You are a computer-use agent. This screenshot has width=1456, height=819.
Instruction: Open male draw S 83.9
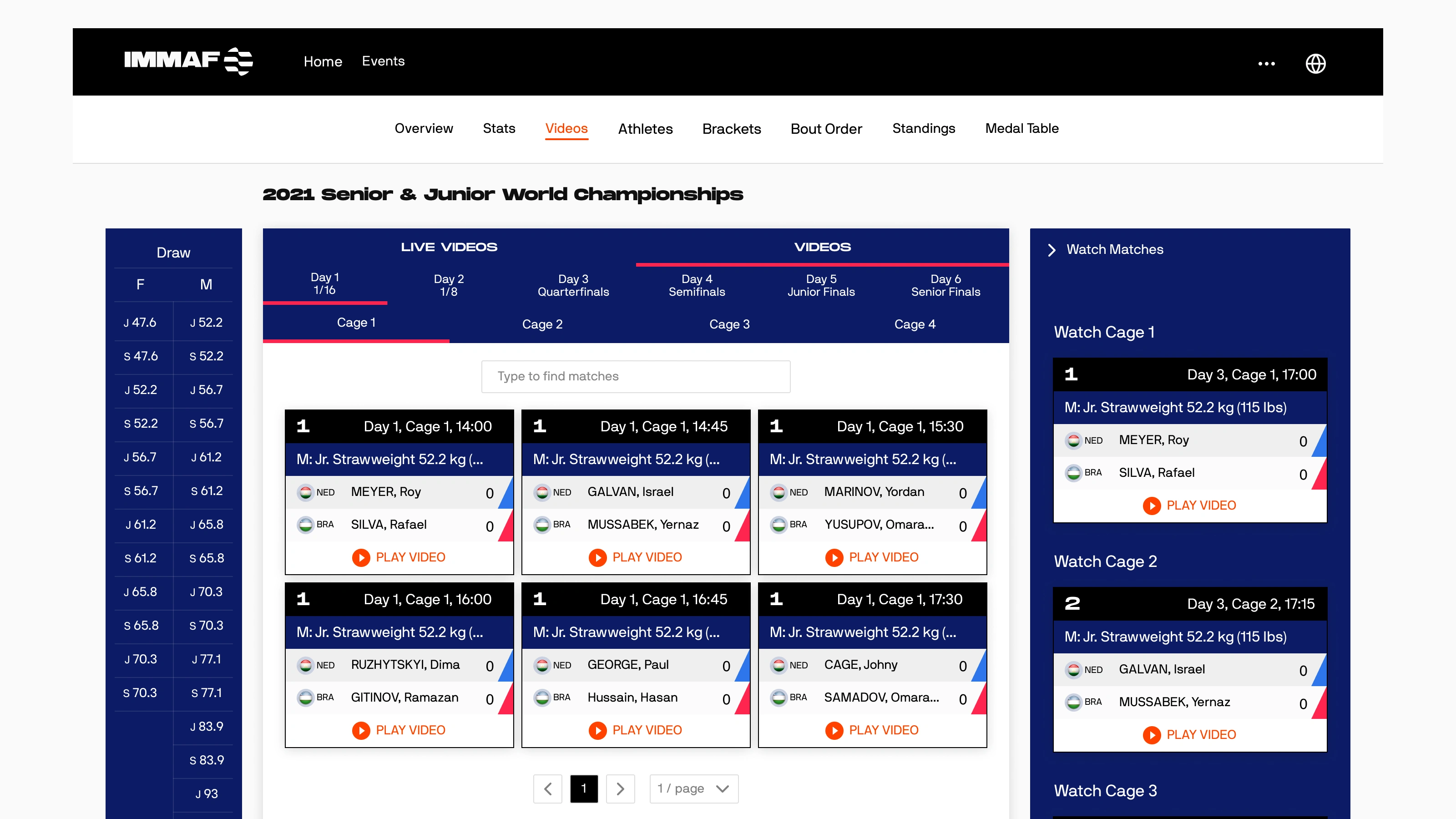pyautogui.click(x=206, y=760)
